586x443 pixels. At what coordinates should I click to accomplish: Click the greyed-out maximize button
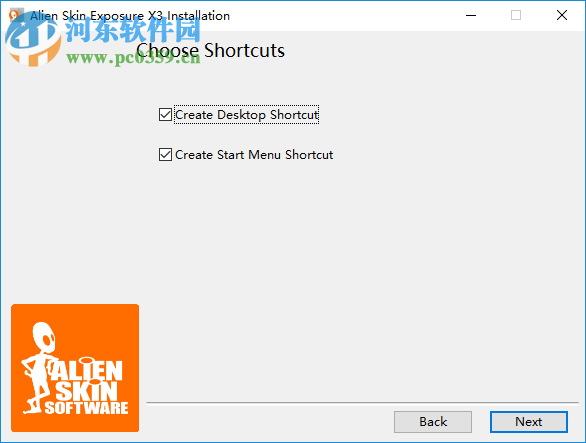[x=516, y=15]
